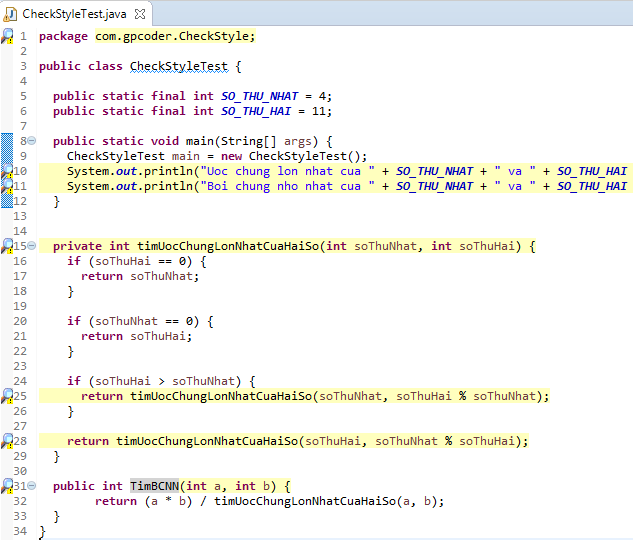Click line number 20 in the gutter
Image resolution: width=633 pixels, height=540 pixels.
tap(21, 321)
